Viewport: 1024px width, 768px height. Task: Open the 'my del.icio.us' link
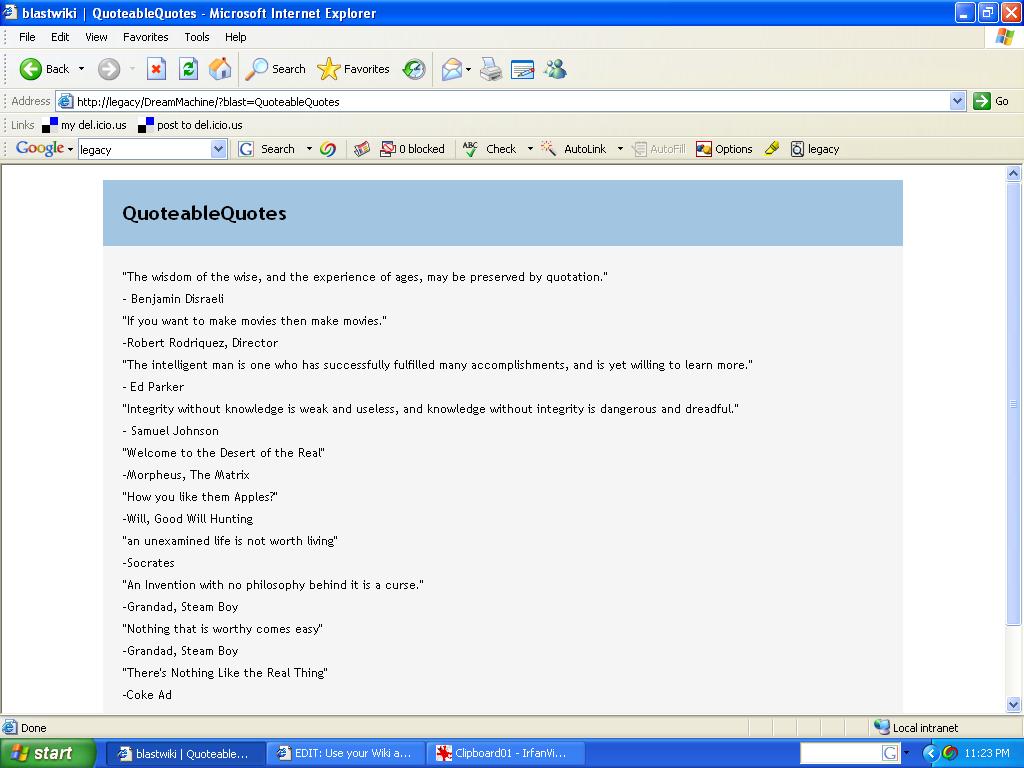[x=84, y=125]
